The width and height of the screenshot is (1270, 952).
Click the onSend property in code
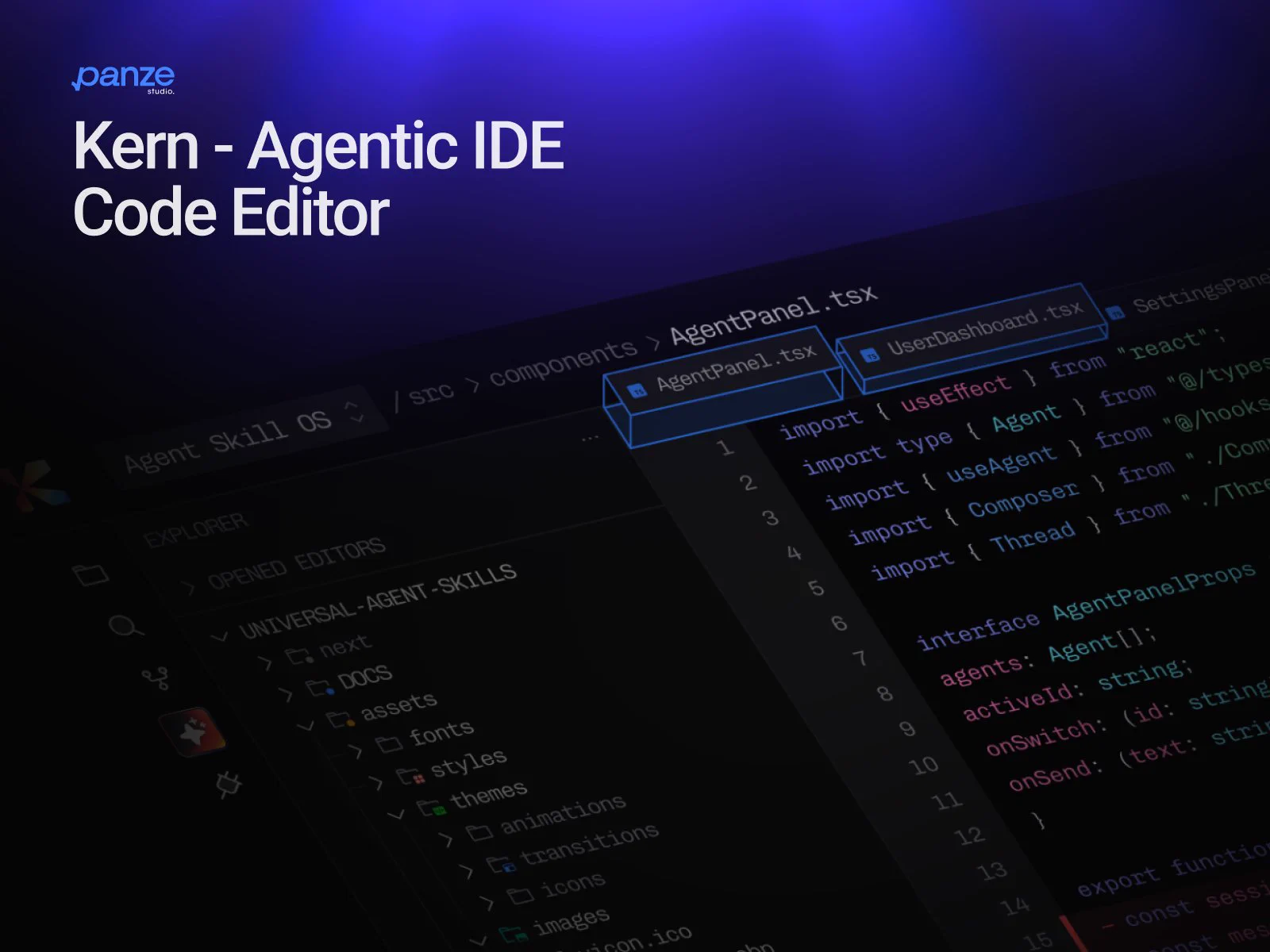point(1052,774)
